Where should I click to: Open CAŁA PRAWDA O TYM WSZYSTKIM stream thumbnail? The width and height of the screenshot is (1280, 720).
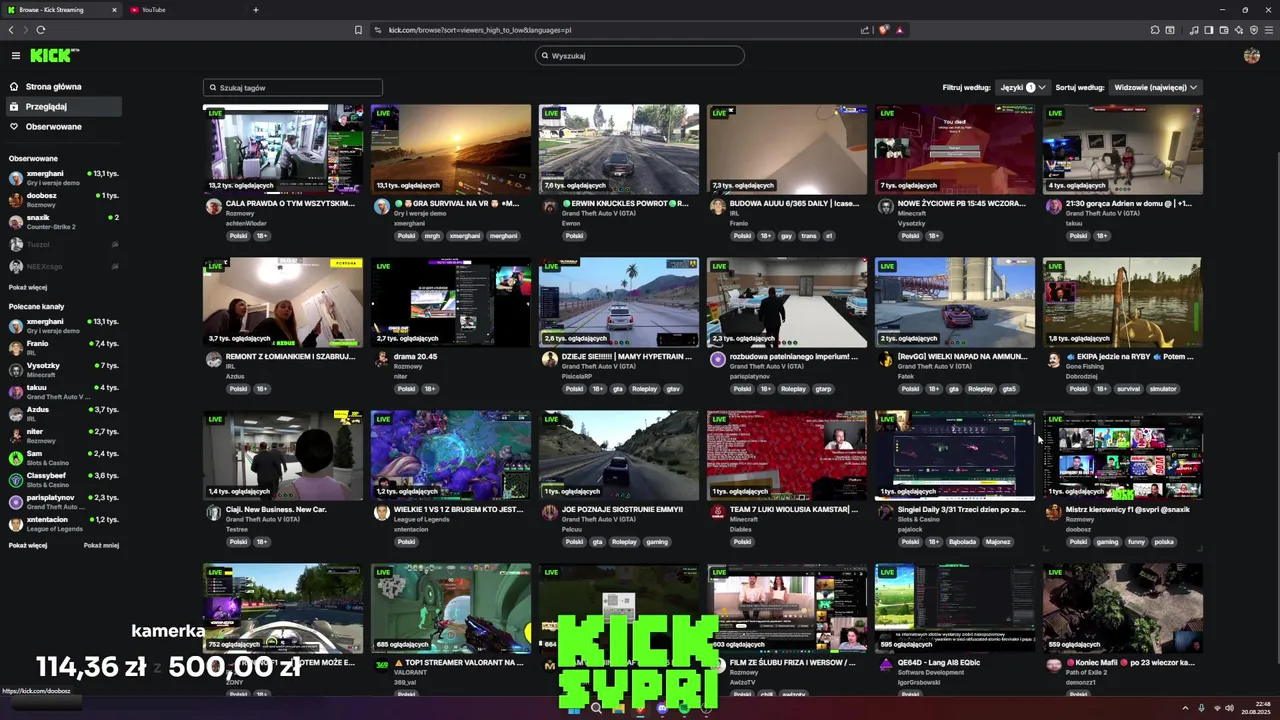(x=283, y=149)
